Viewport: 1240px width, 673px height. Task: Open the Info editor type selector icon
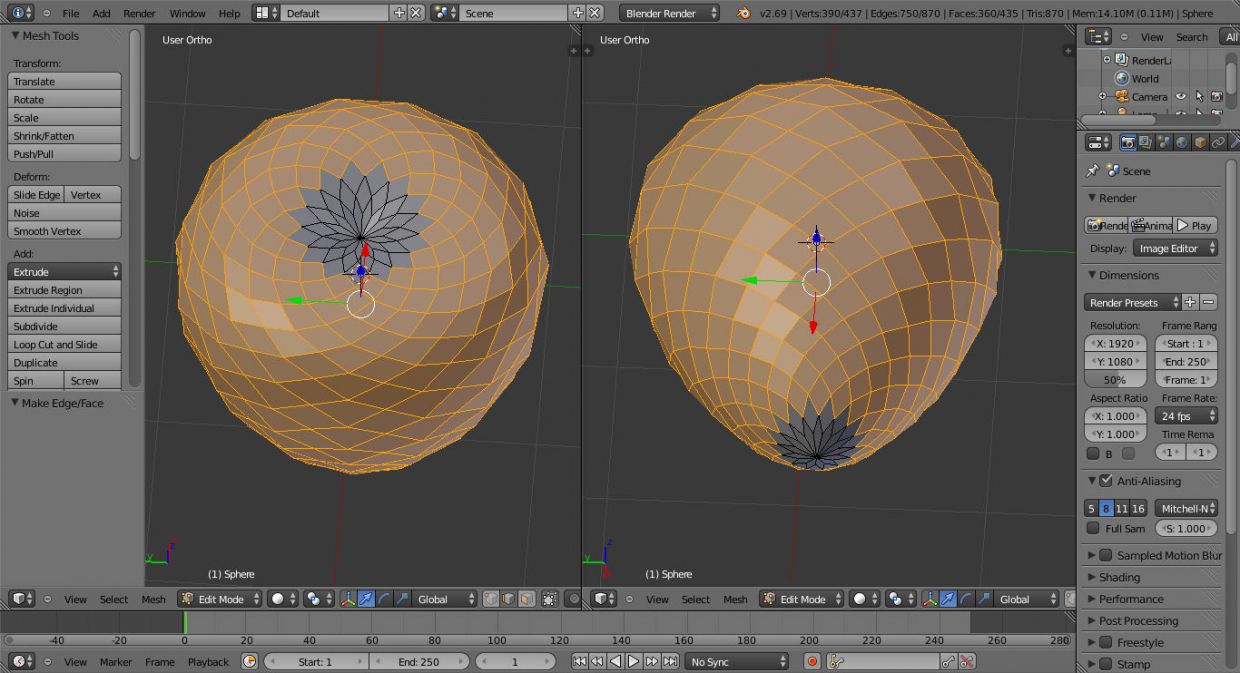coord(22,13)
